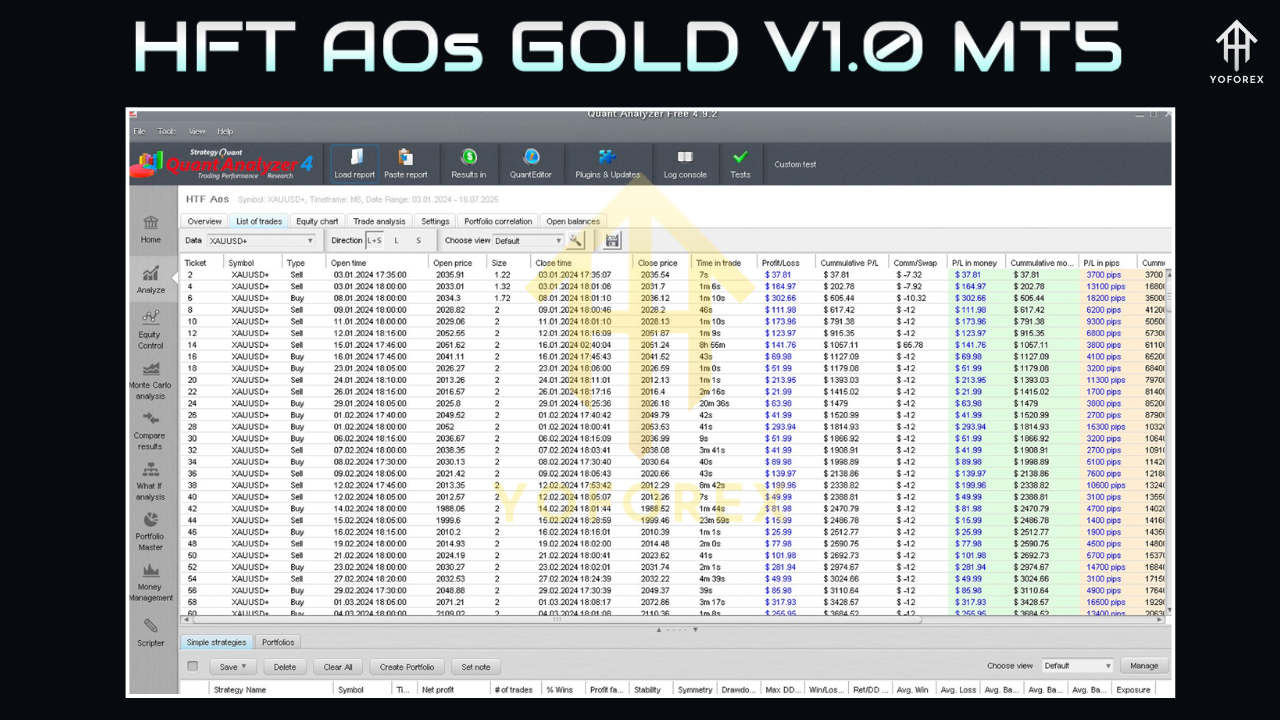1280x720 pixels.
Task: Run the Tests tool
Action: (740, 163)
